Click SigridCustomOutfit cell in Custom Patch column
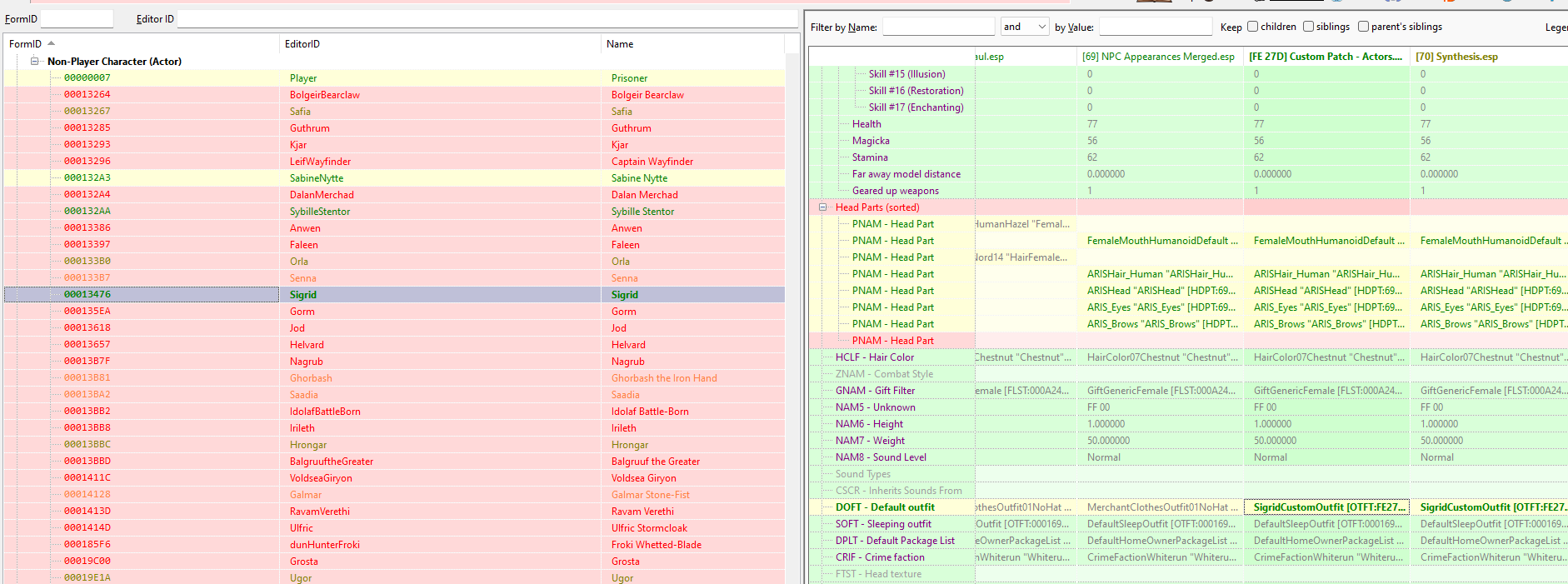This screenshot has height=584, width=1568. tap(1326, 507)
